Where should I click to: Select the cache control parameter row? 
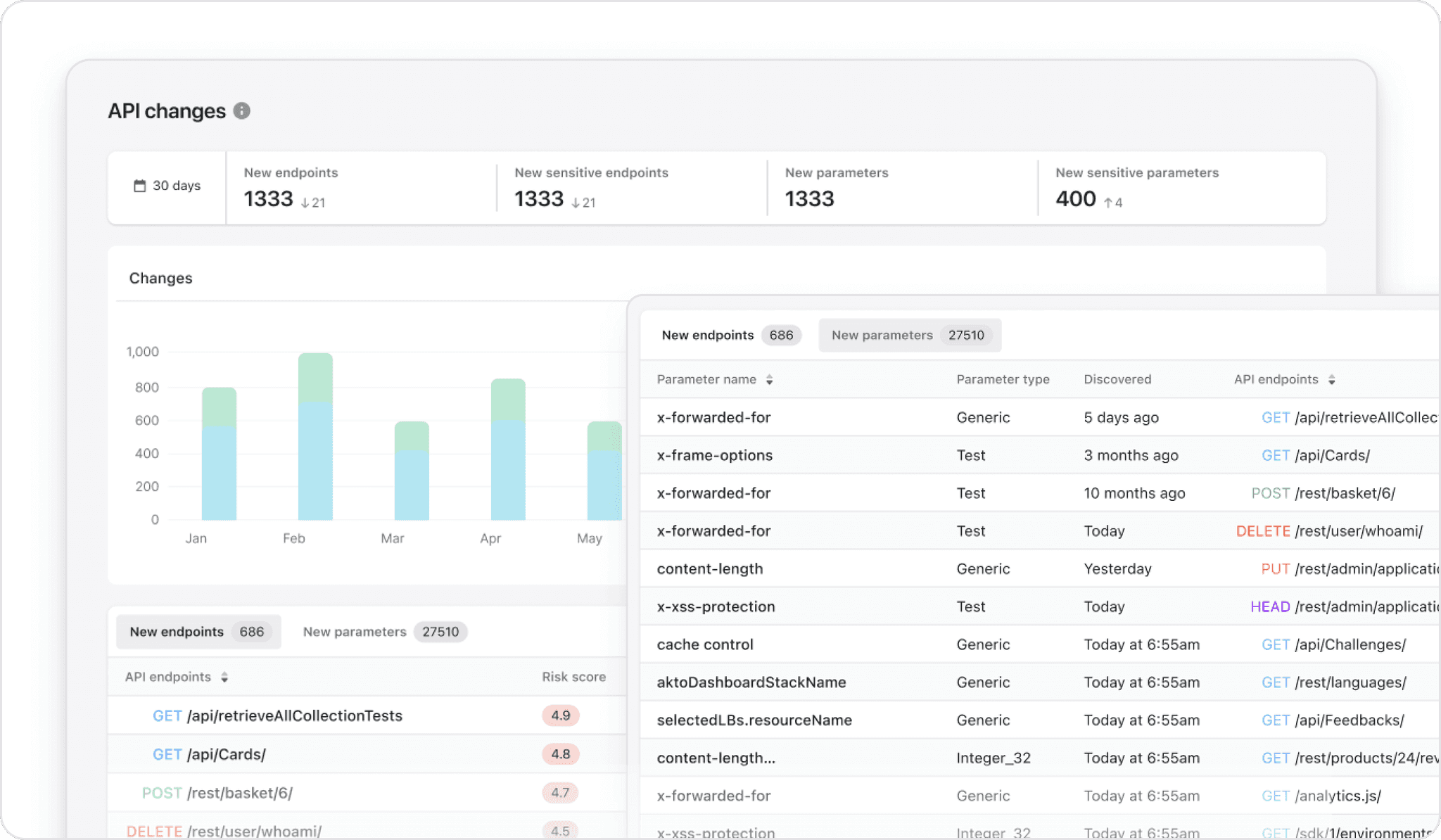coord(705,644)
